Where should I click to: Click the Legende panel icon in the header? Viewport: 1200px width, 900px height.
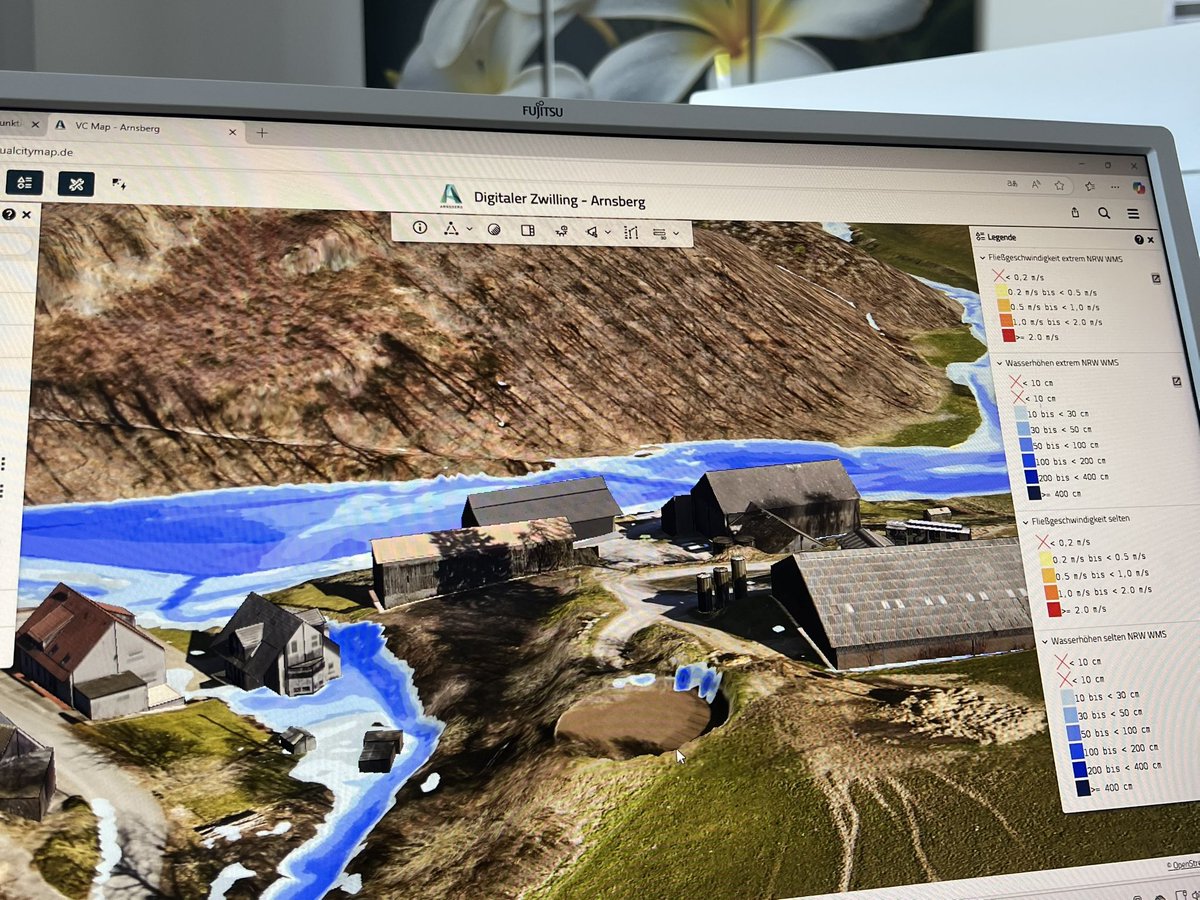(979, 237)
